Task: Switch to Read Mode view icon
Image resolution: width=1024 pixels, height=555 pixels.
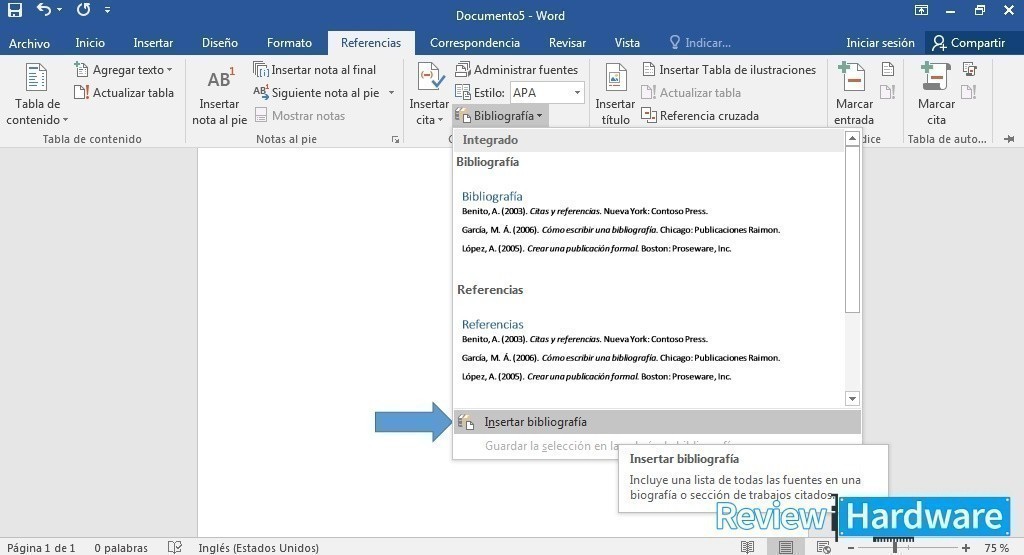Action: click(x=748, y=547)
